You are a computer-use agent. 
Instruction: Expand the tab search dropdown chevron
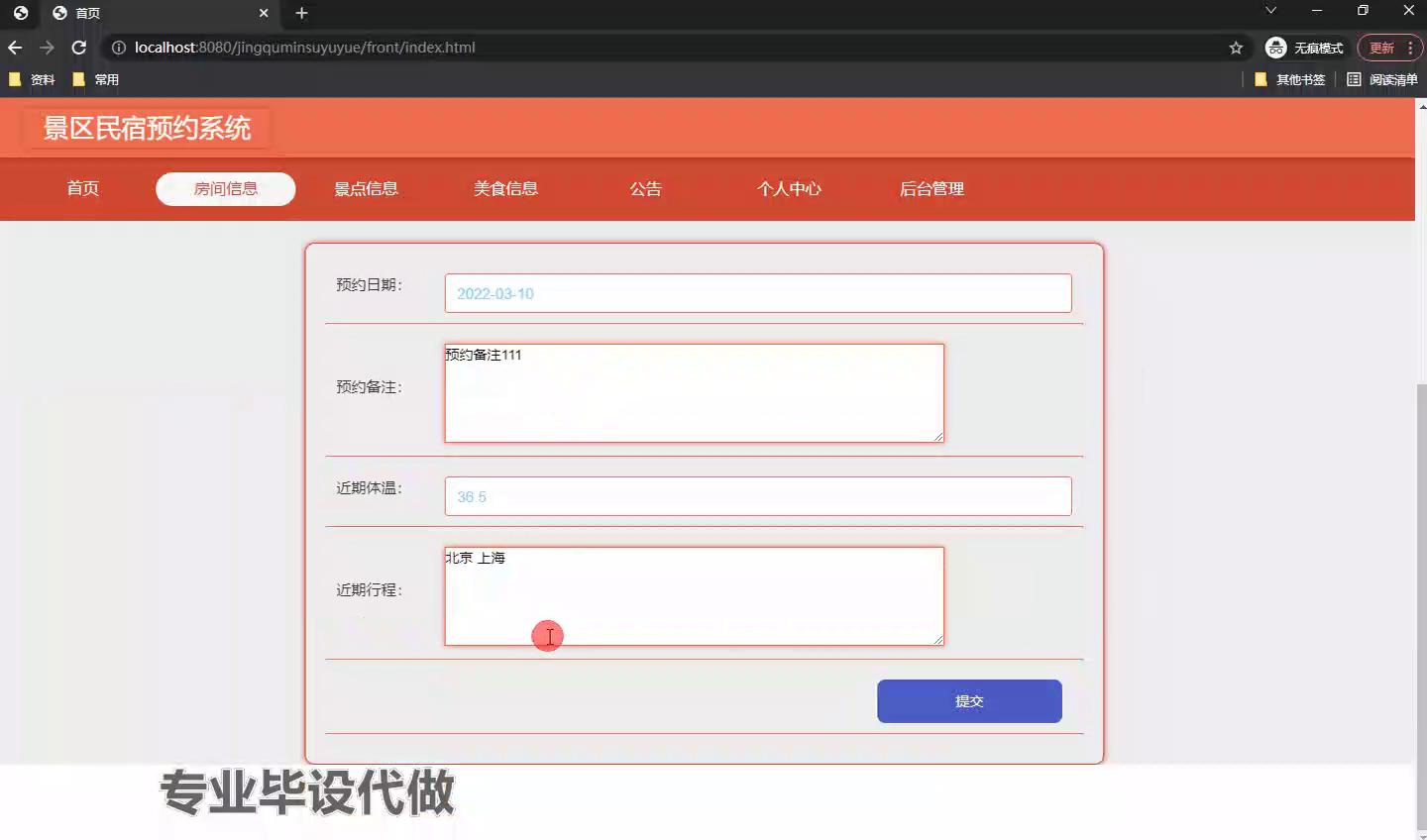tap(1270, 11)
